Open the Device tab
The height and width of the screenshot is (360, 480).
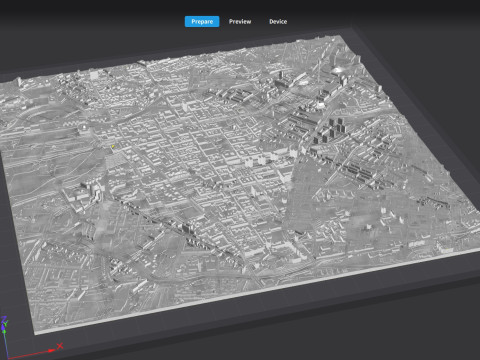click(x=278, y=22)
